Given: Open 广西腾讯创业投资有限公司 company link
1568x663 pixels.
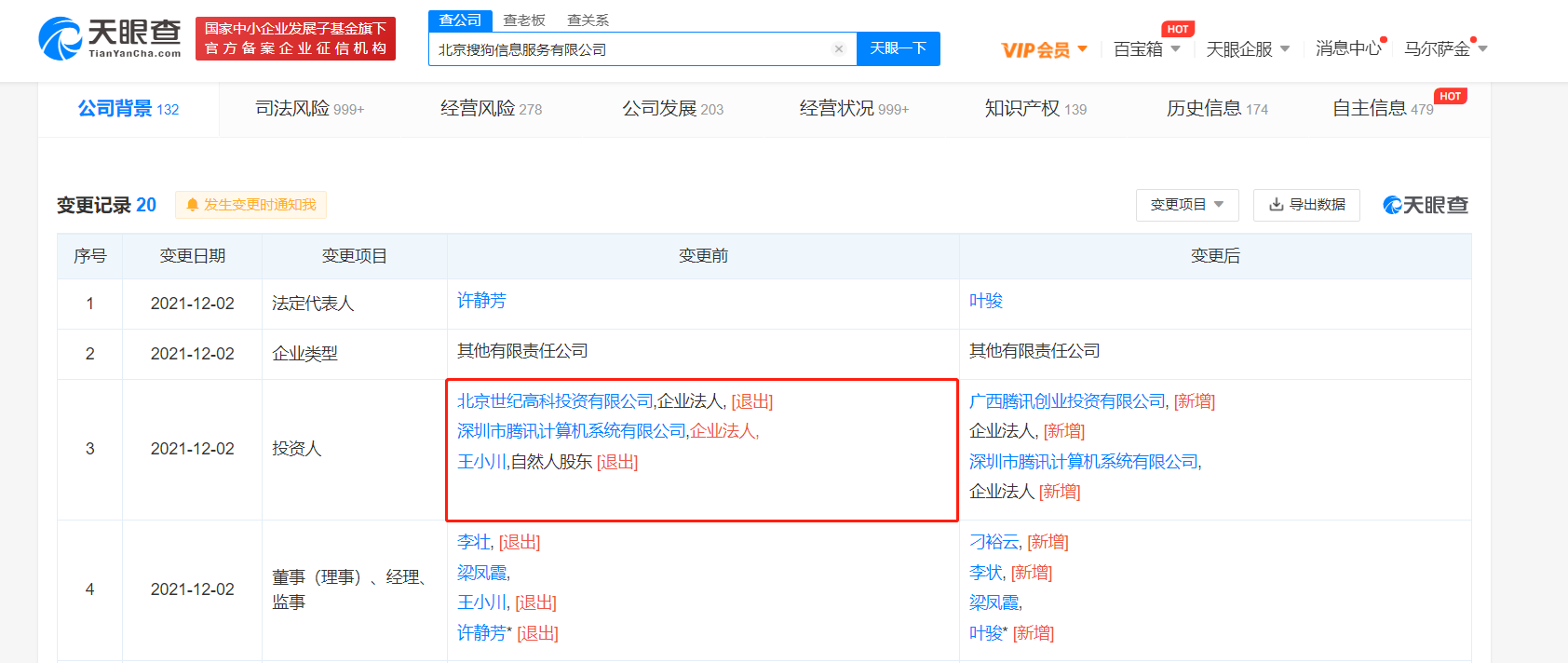Looking at the screenshot, I should (1067, 401).
